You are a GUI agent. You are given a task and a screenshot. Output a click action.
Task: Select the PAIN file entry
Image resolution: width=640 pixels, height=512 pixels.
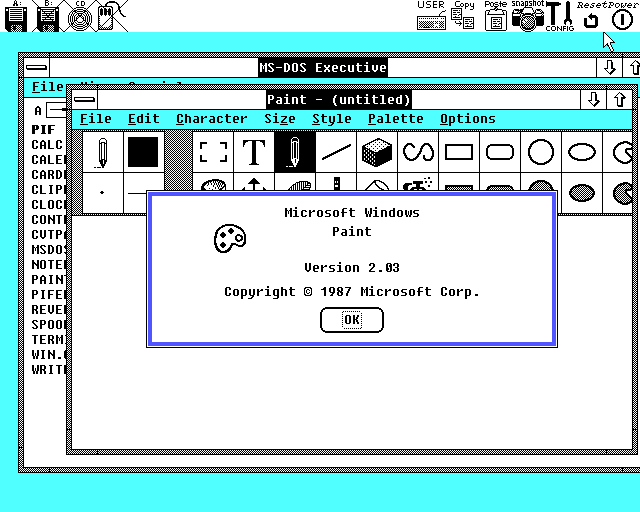[x=49, y=279]
